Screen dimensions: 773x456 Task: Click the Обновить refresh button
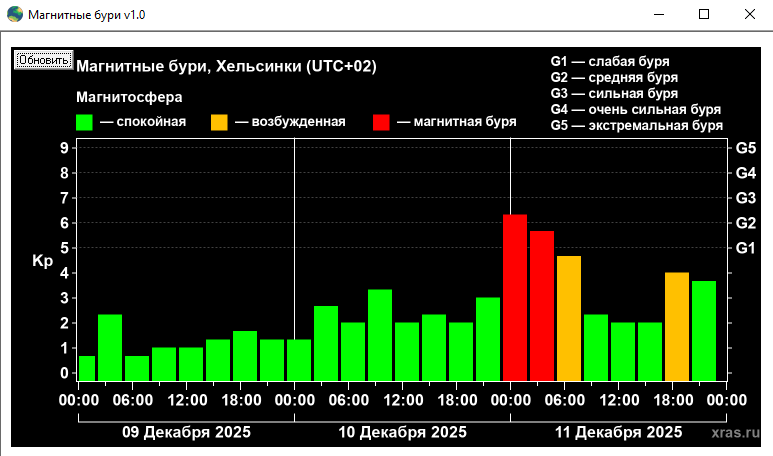click(43, 59)
